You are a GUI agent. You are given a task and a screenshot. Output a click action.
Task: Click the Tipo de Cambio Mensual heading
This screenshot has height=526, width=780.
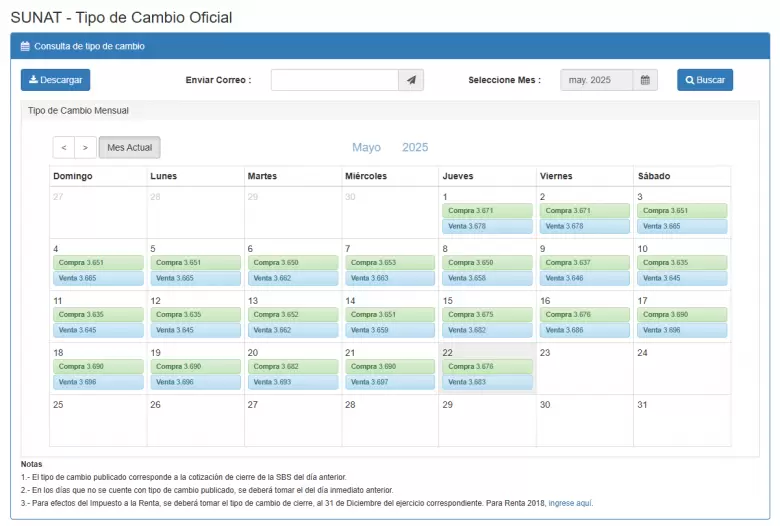78,110
